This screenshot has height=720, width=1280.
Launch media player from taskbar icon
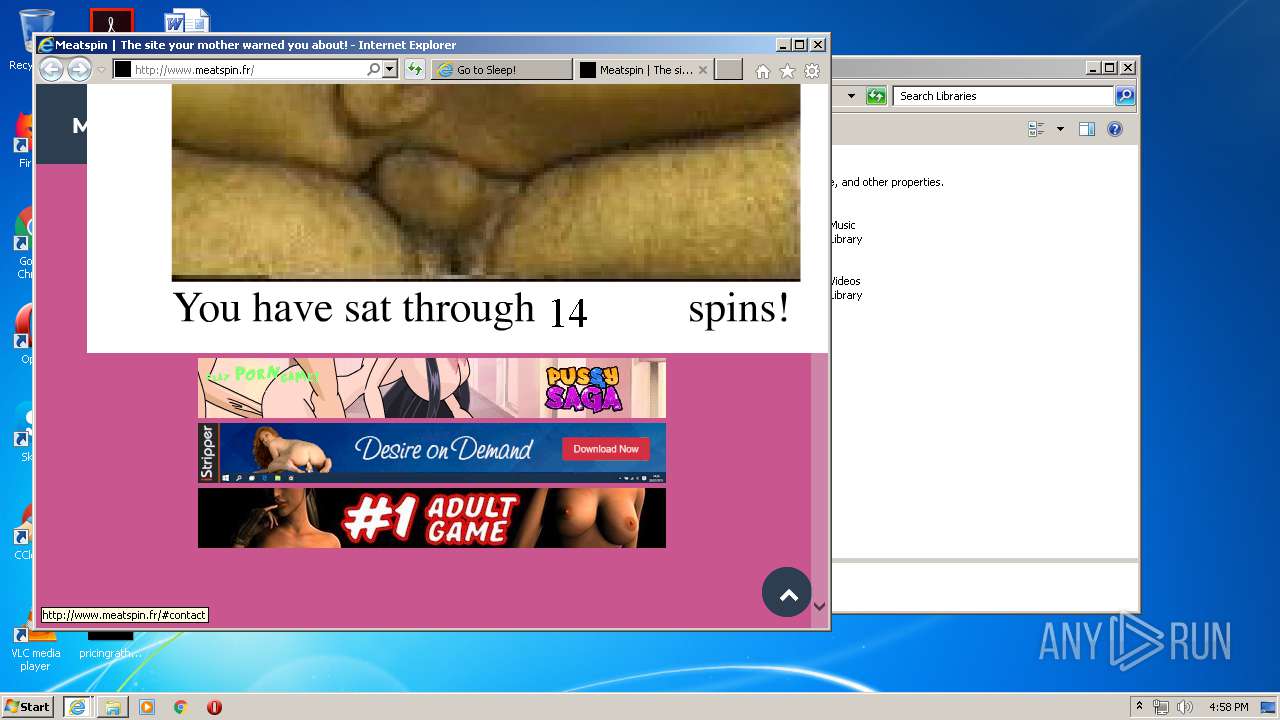(x=147, y=707)
